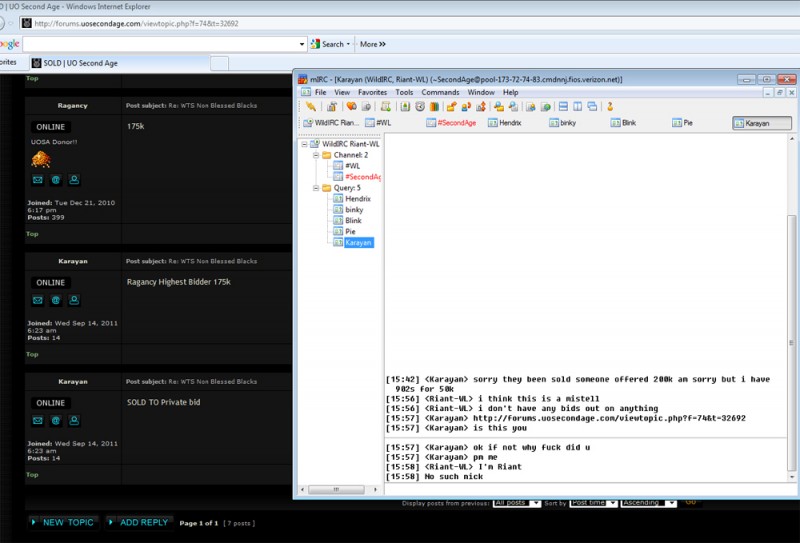
Task: Click the ADD REPLY button
Action: tap(138, 522)
